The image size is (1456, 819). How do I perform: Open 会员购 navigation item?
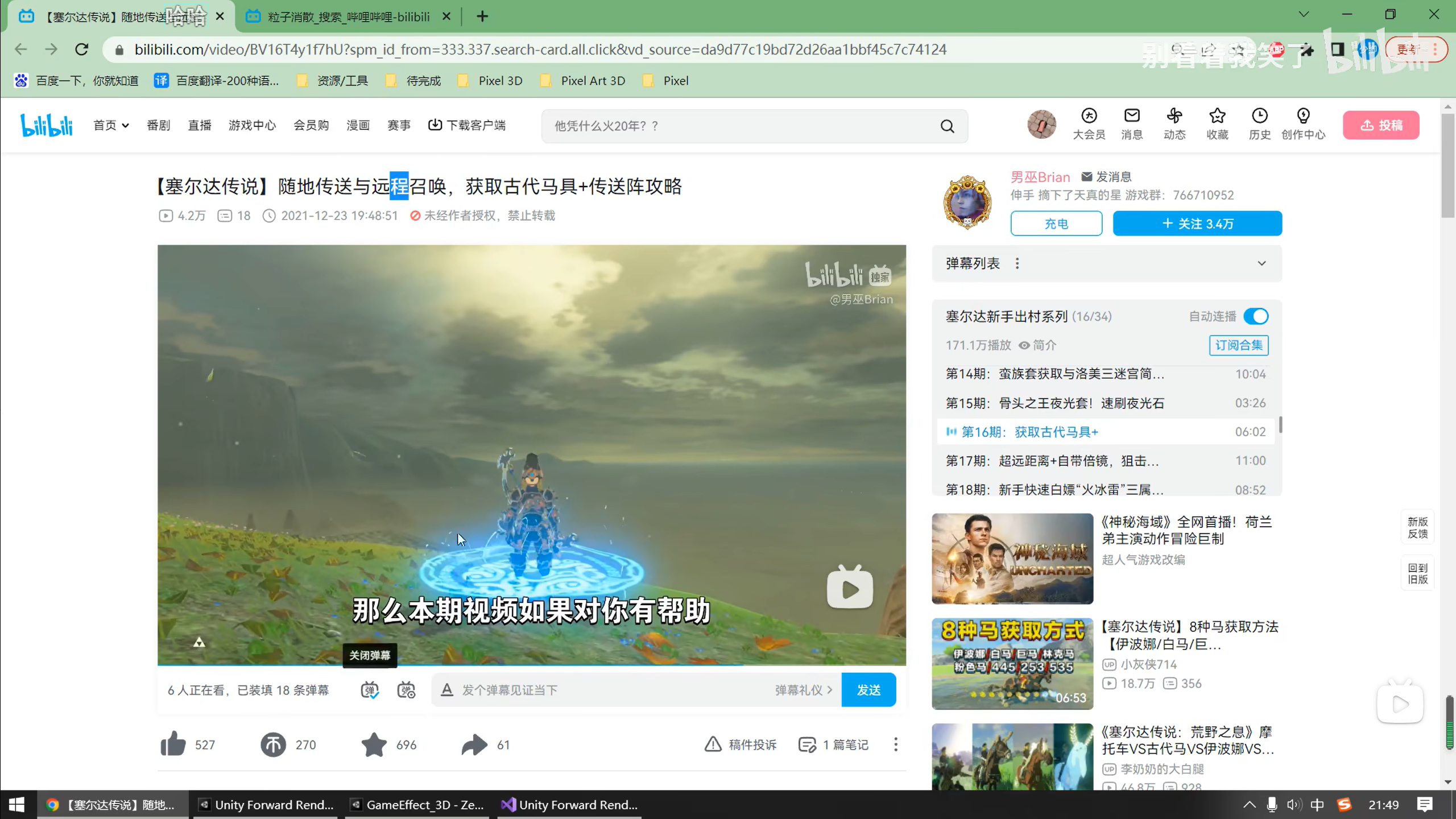[x=311, y=125]
